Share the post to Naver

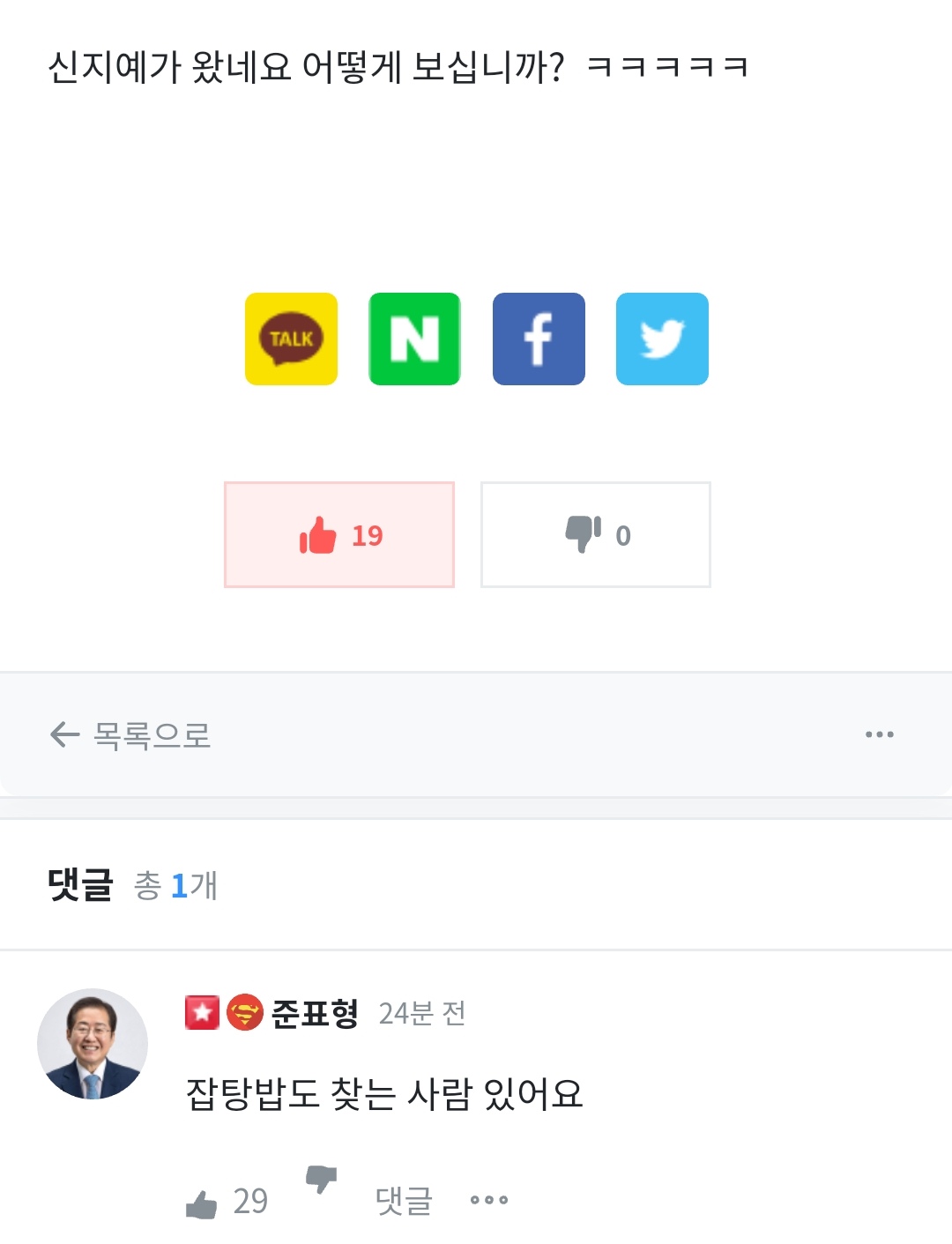tap(414, 339)
